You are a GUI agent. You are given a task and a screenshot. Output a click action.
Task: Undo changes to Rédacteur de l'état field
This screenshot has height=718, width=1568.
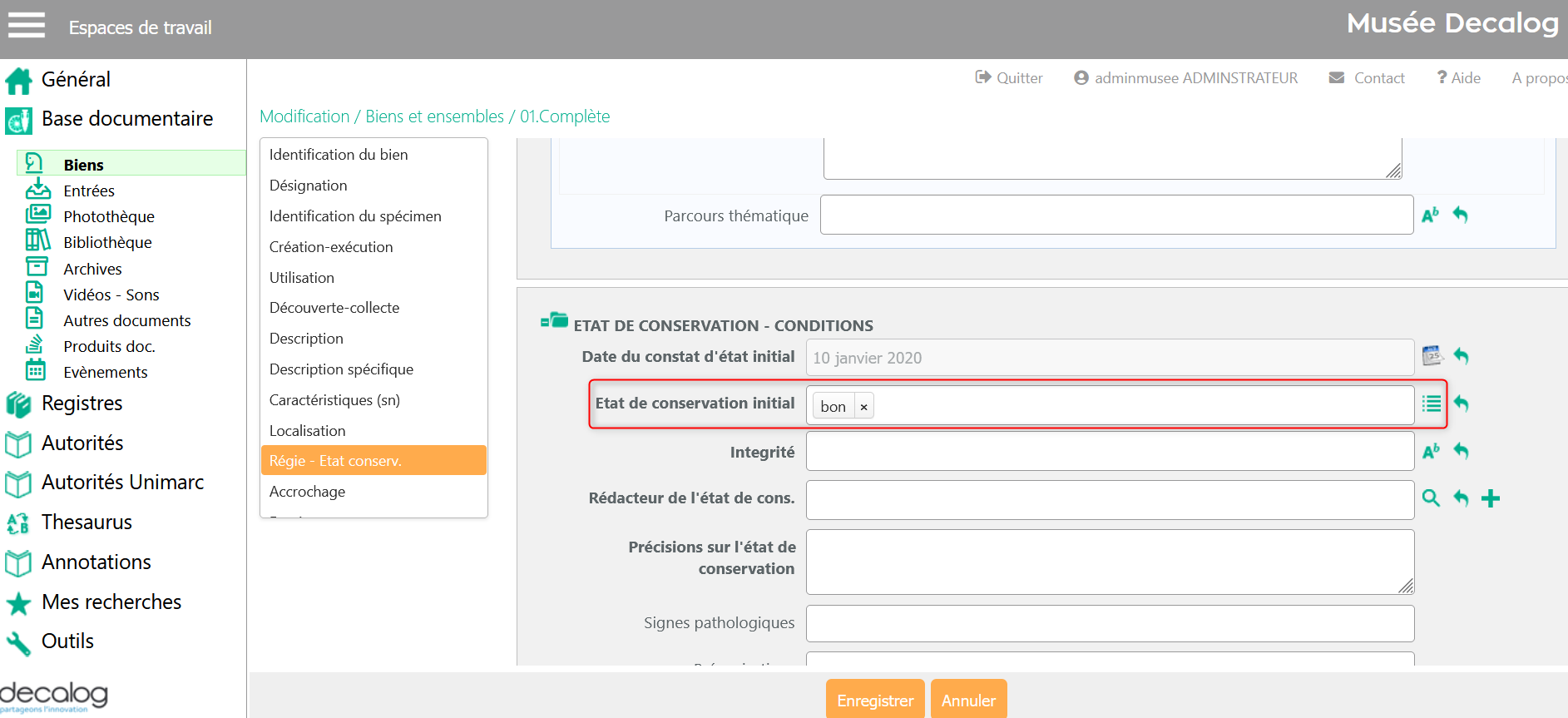(1461, 498)
